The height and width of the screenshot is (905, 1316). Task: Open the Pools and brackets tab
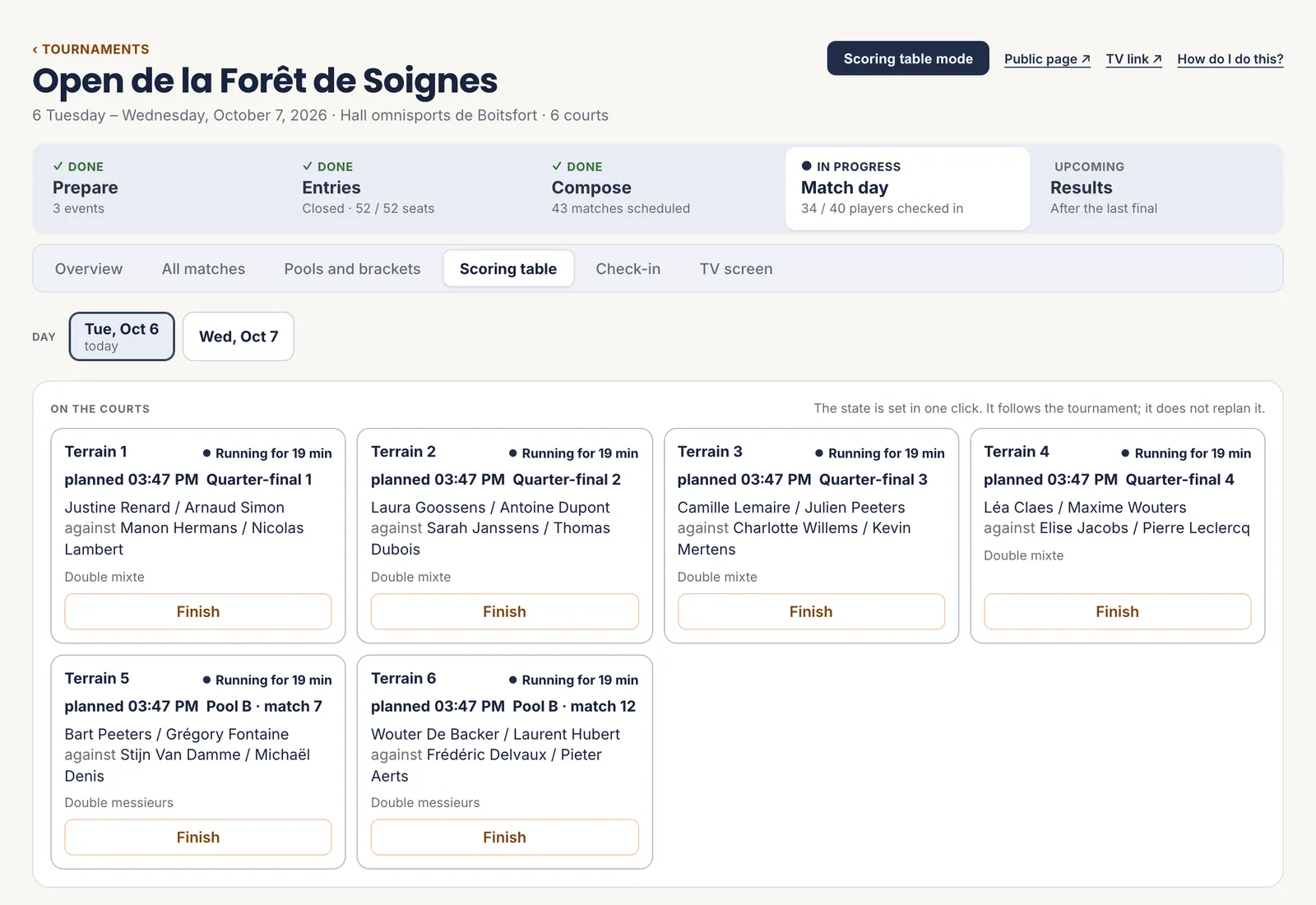coord(352,269)
